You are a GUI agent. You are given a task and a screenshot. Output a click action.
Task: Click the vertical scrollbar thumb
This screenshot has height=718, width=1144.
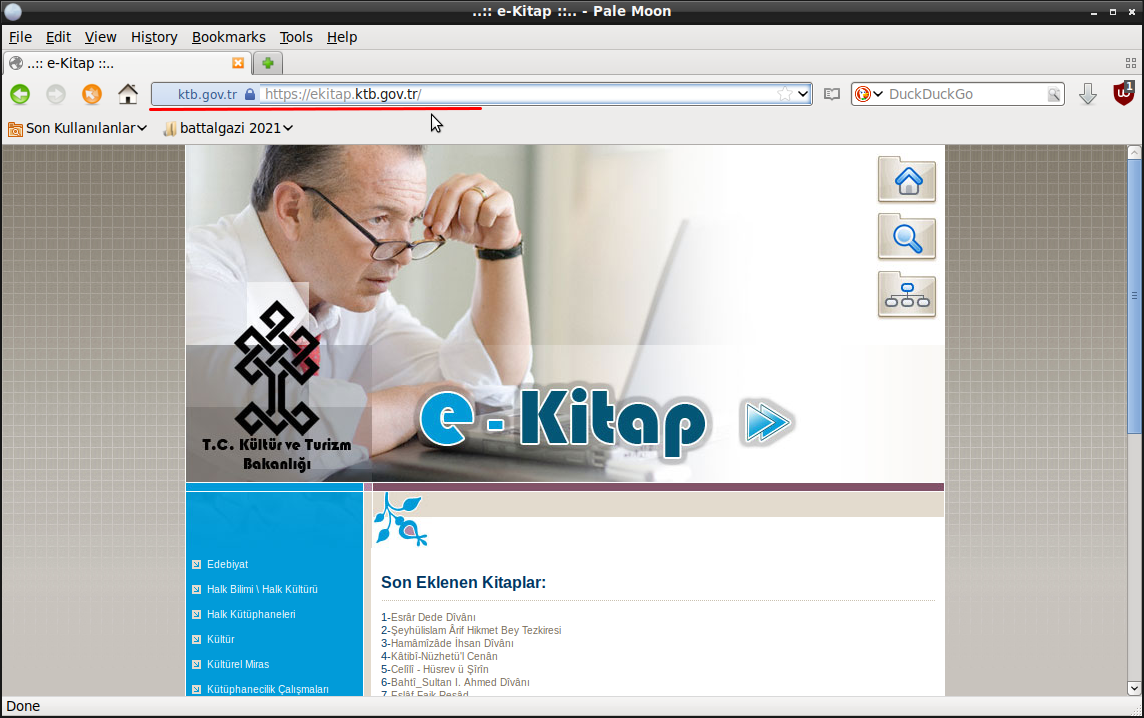click(1134, 296)
